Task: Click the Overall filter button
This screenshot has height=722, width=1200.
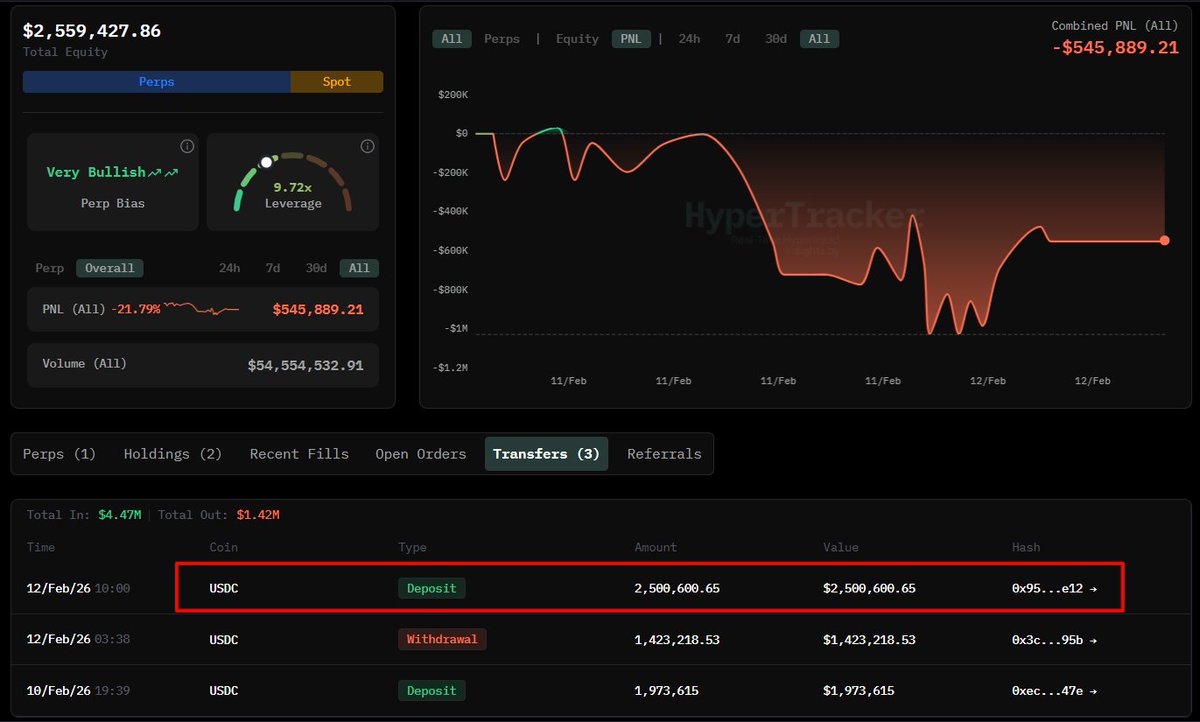Action: click(110, 268)
